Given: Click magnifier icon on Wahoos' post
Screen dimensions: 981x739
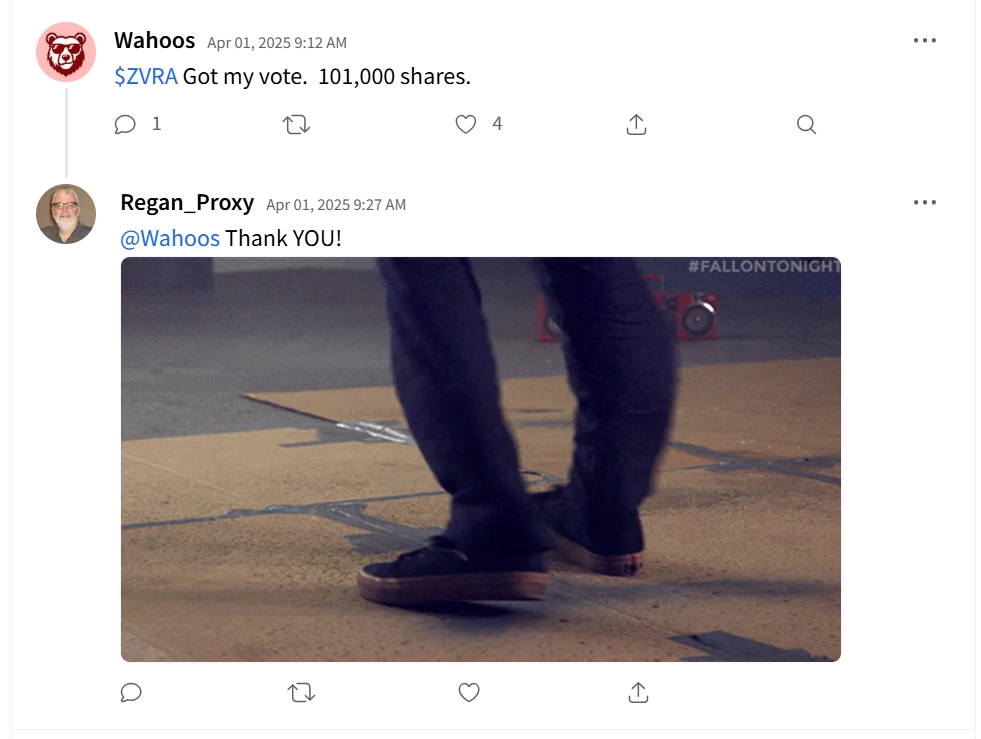Looking at the screenshot, I should pos(806,124).
